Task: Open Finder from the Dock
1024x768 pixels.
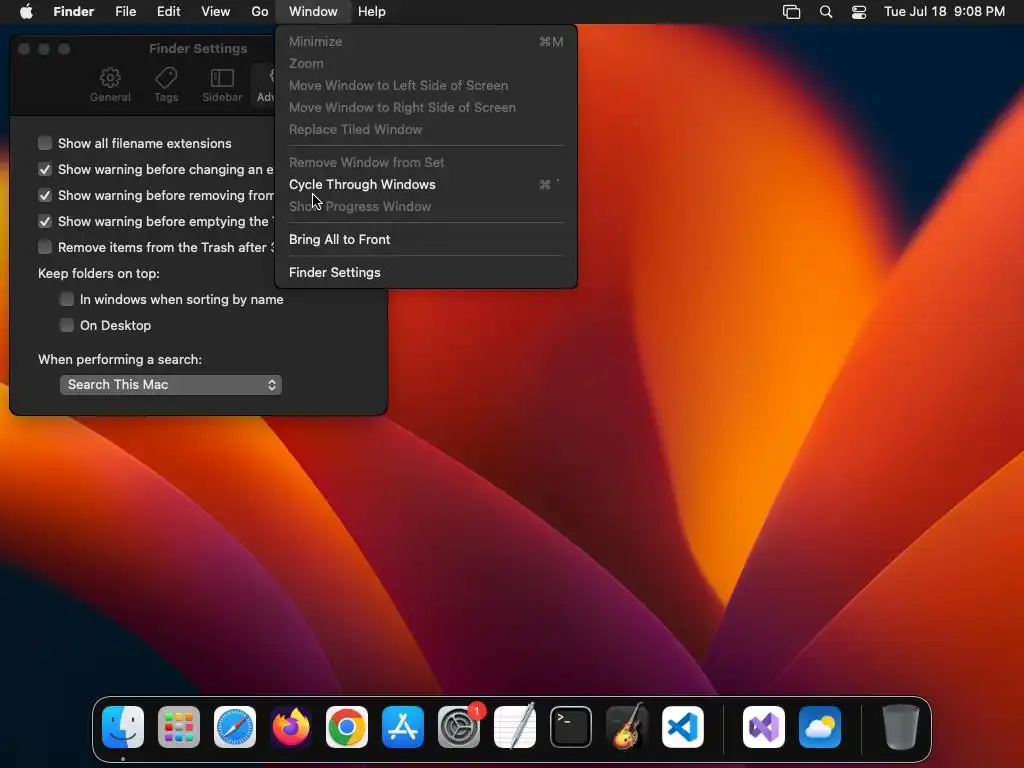Action: coord(123,727)
